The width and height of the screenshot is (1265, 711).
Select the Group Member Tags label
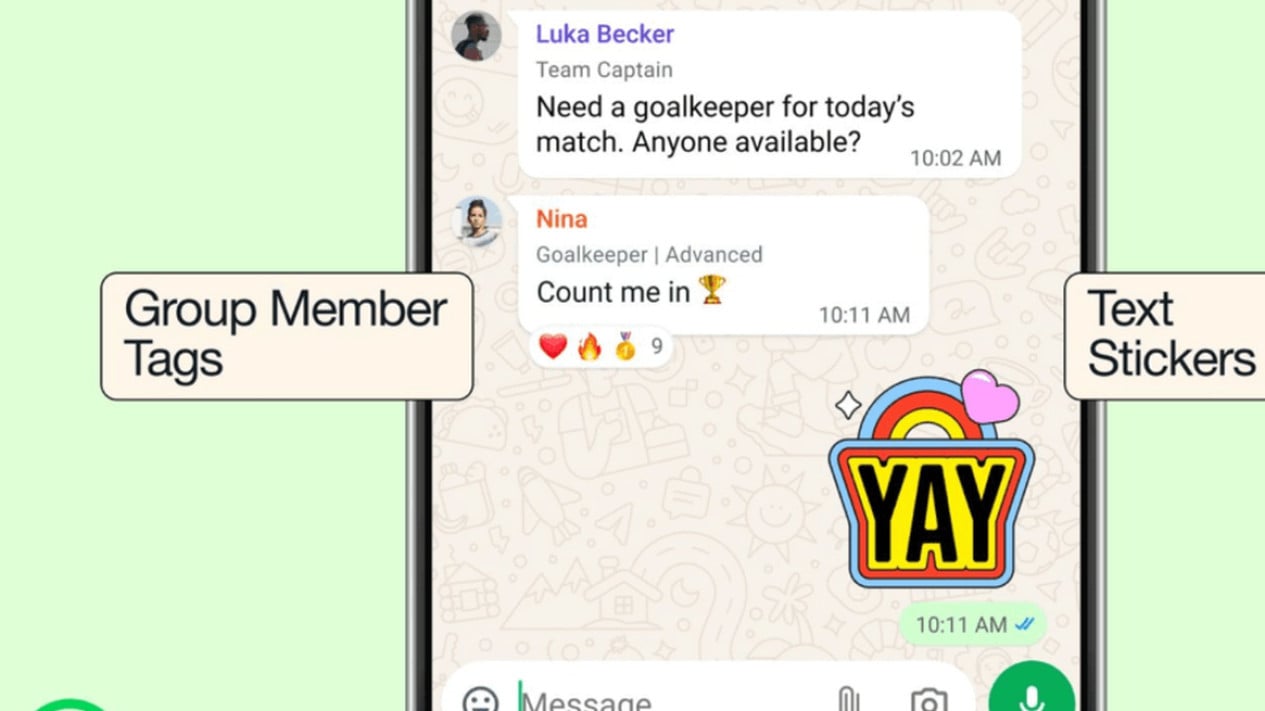tap(286, 334)
